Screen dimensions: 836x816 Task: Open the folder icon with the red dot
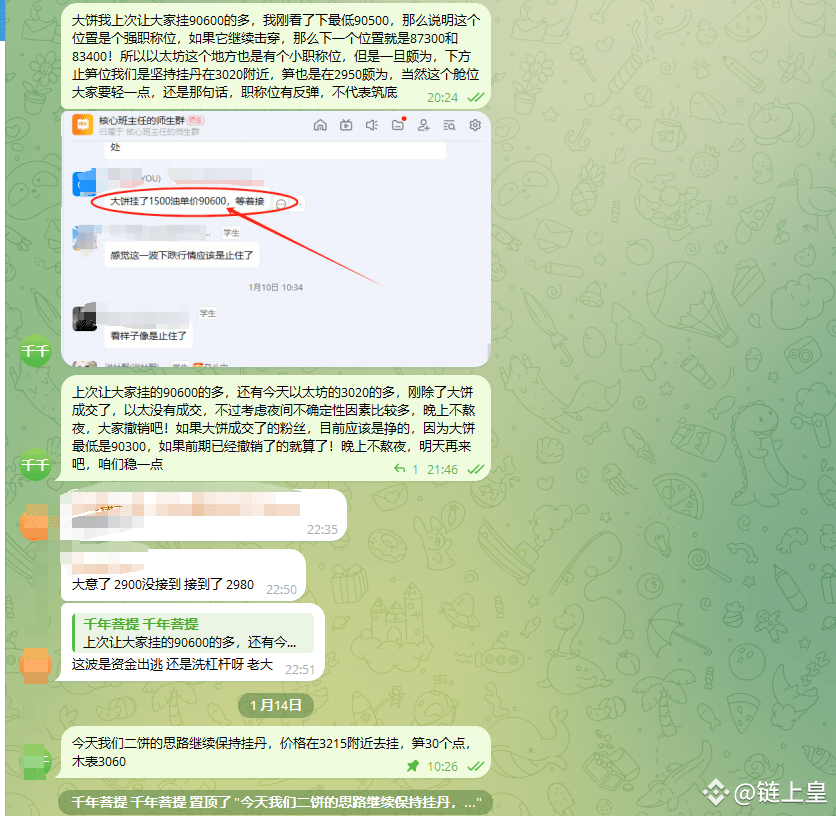coord(398,125)
